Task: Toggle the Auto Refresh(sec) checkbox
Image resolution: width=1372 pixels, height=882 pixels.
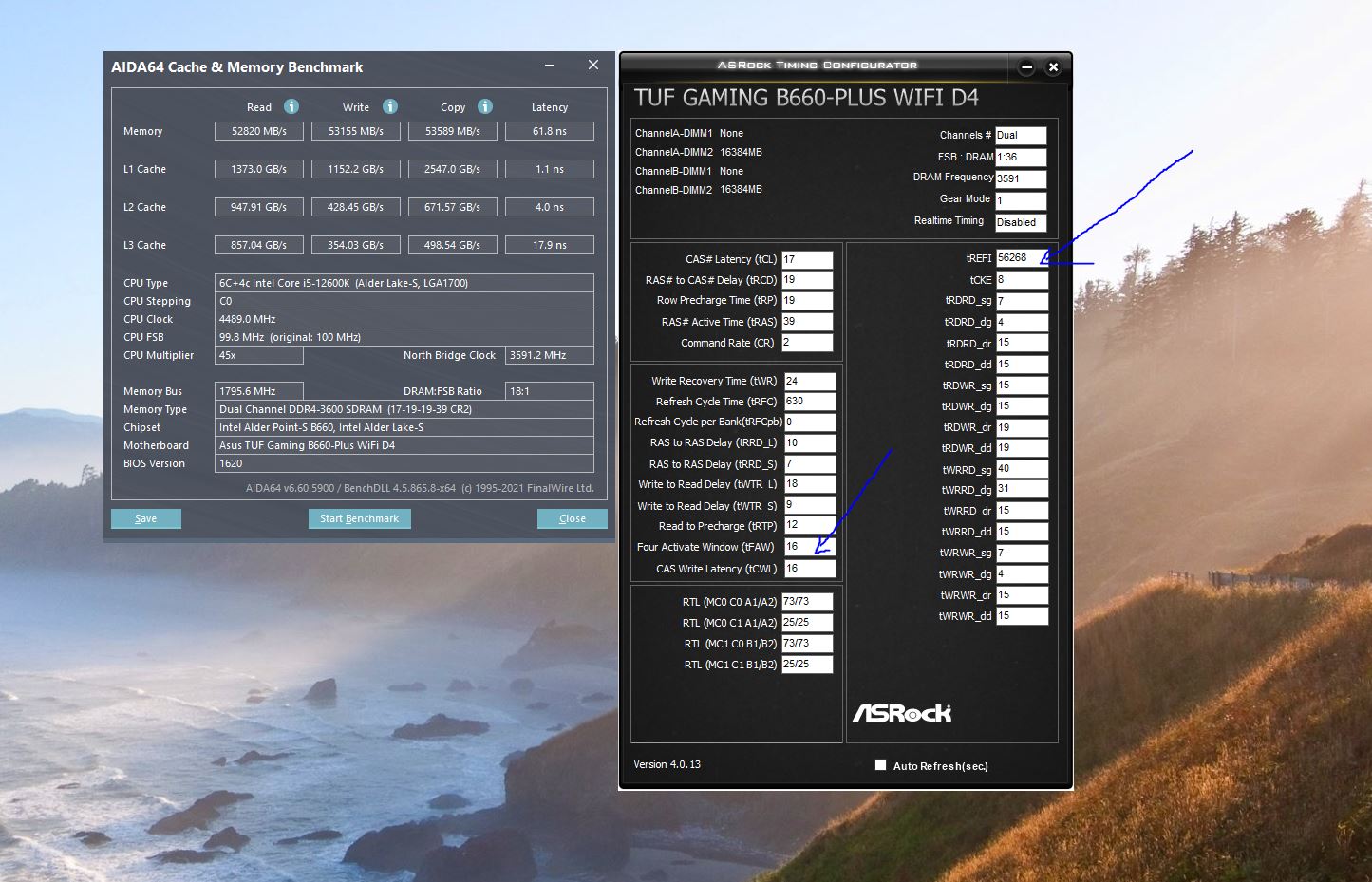Action: coord(881,765)
